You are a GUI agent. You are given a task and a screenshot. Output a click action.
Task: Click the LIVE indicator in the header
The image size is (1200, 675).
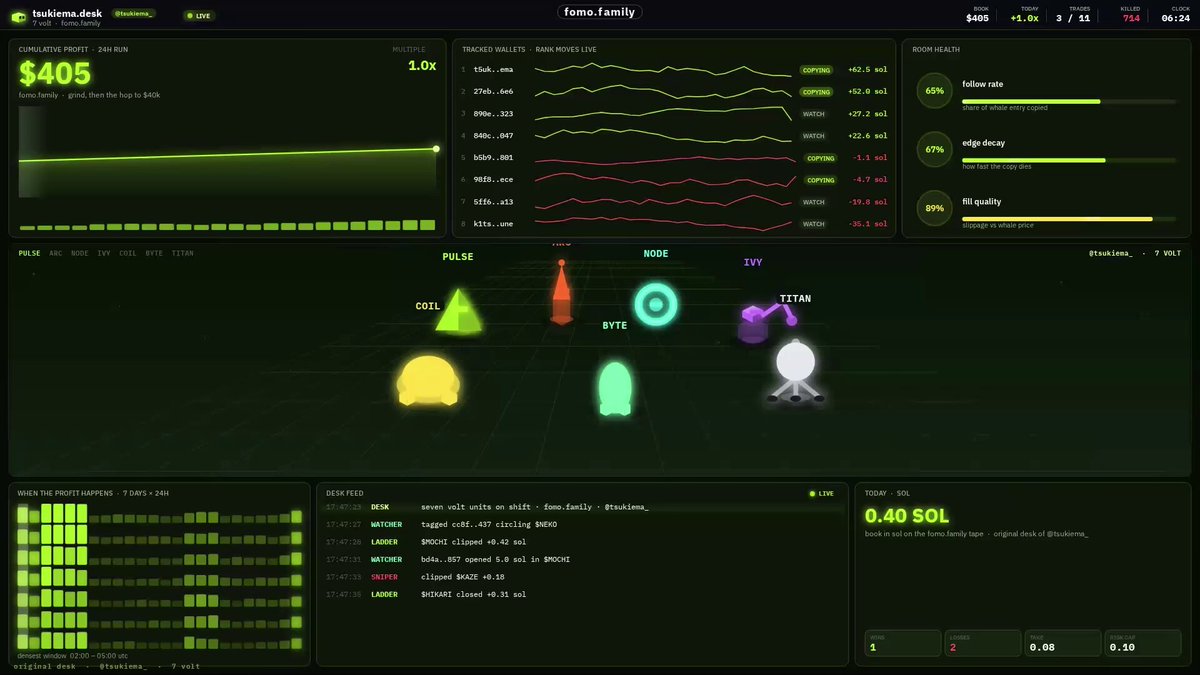pos(200,16)
